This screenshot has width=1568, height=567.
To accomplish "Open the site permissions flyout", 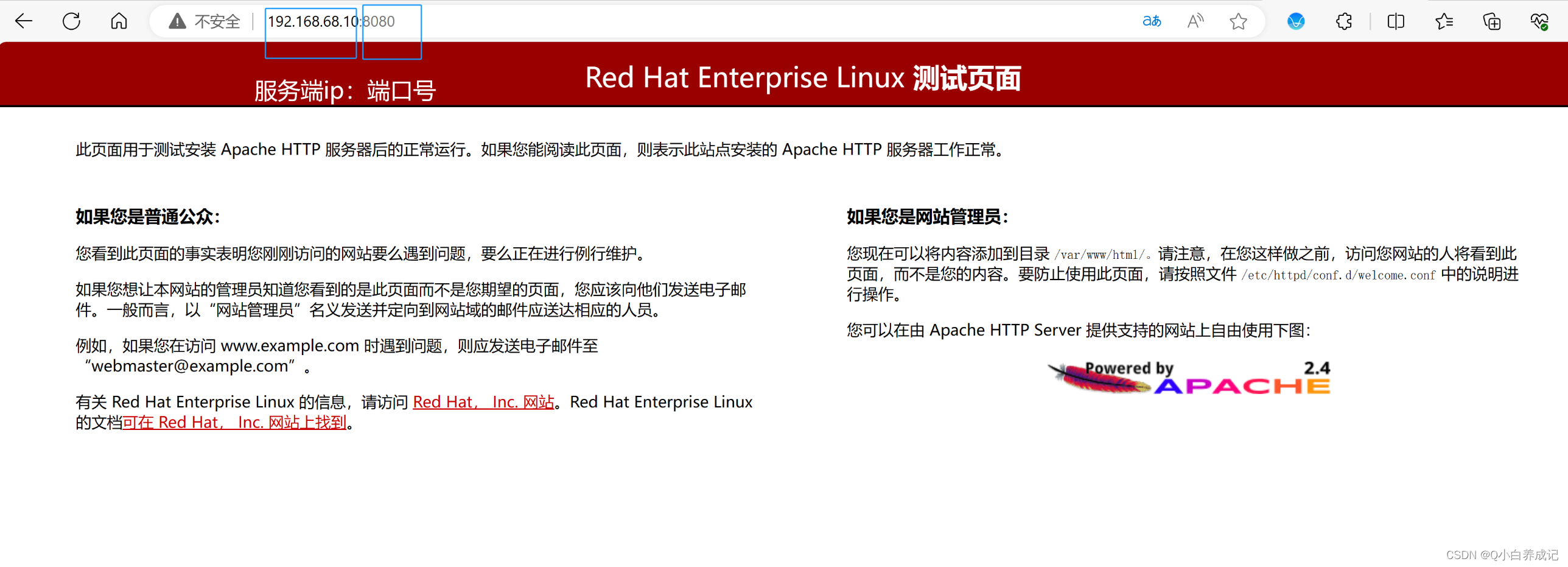I will point(177,21).
